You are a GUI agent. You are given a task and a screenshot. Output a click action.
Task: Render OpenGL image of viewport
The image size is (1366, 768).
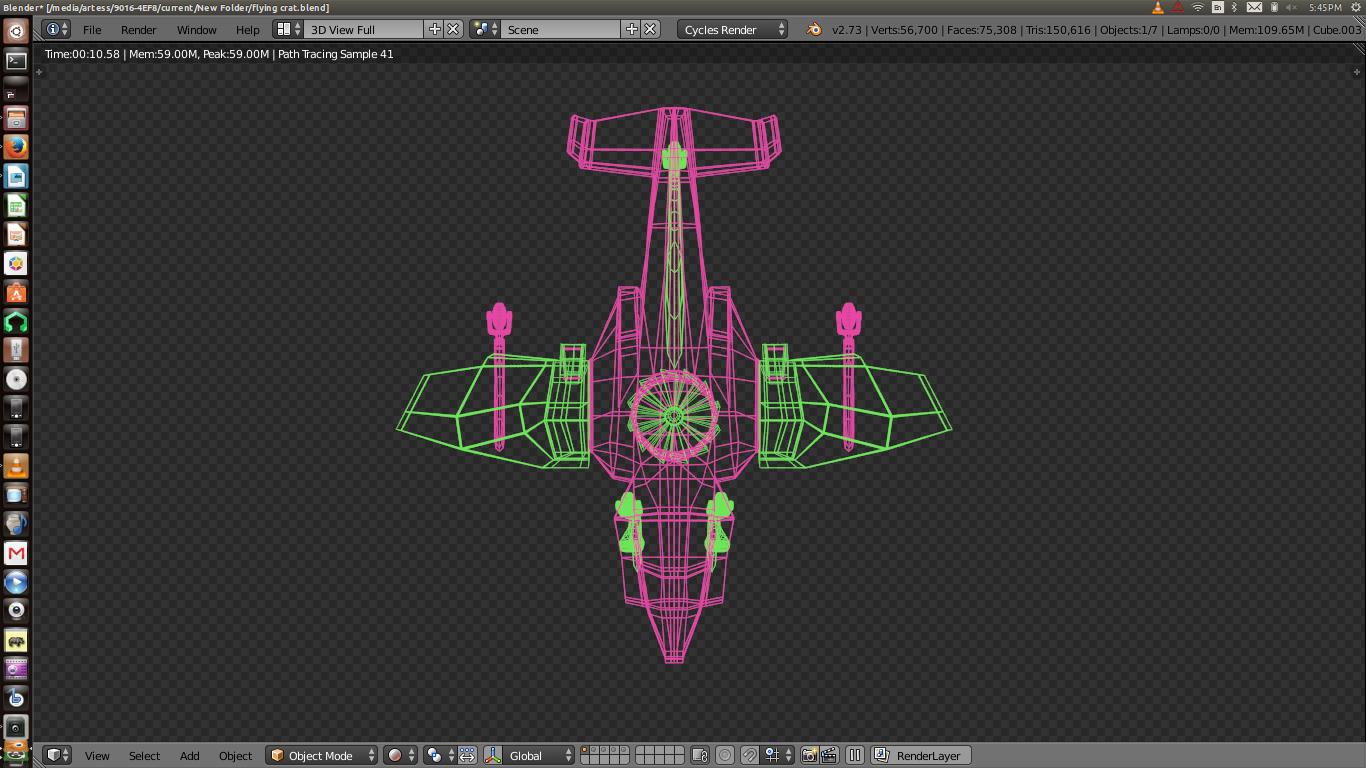809,756
